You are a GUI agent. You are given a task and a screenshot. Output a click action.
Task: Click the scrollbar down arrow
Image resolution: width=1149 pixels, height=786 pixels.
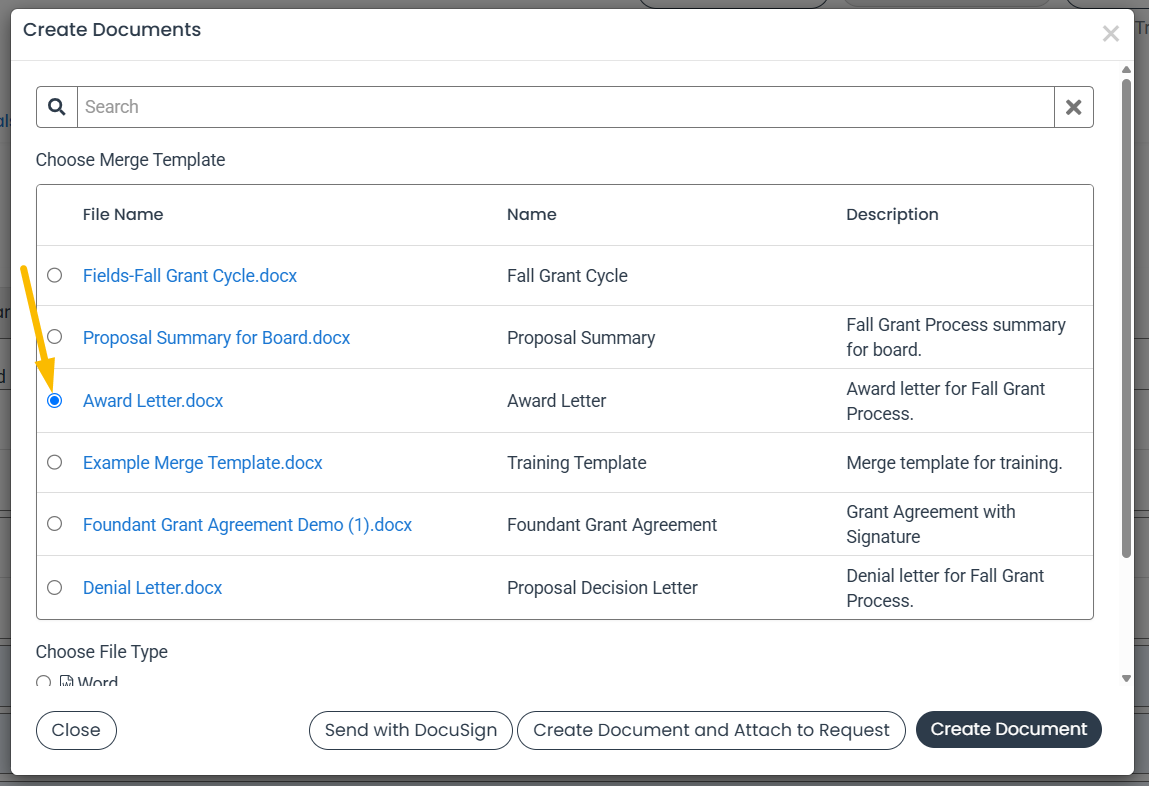[x=1126, y=679]
